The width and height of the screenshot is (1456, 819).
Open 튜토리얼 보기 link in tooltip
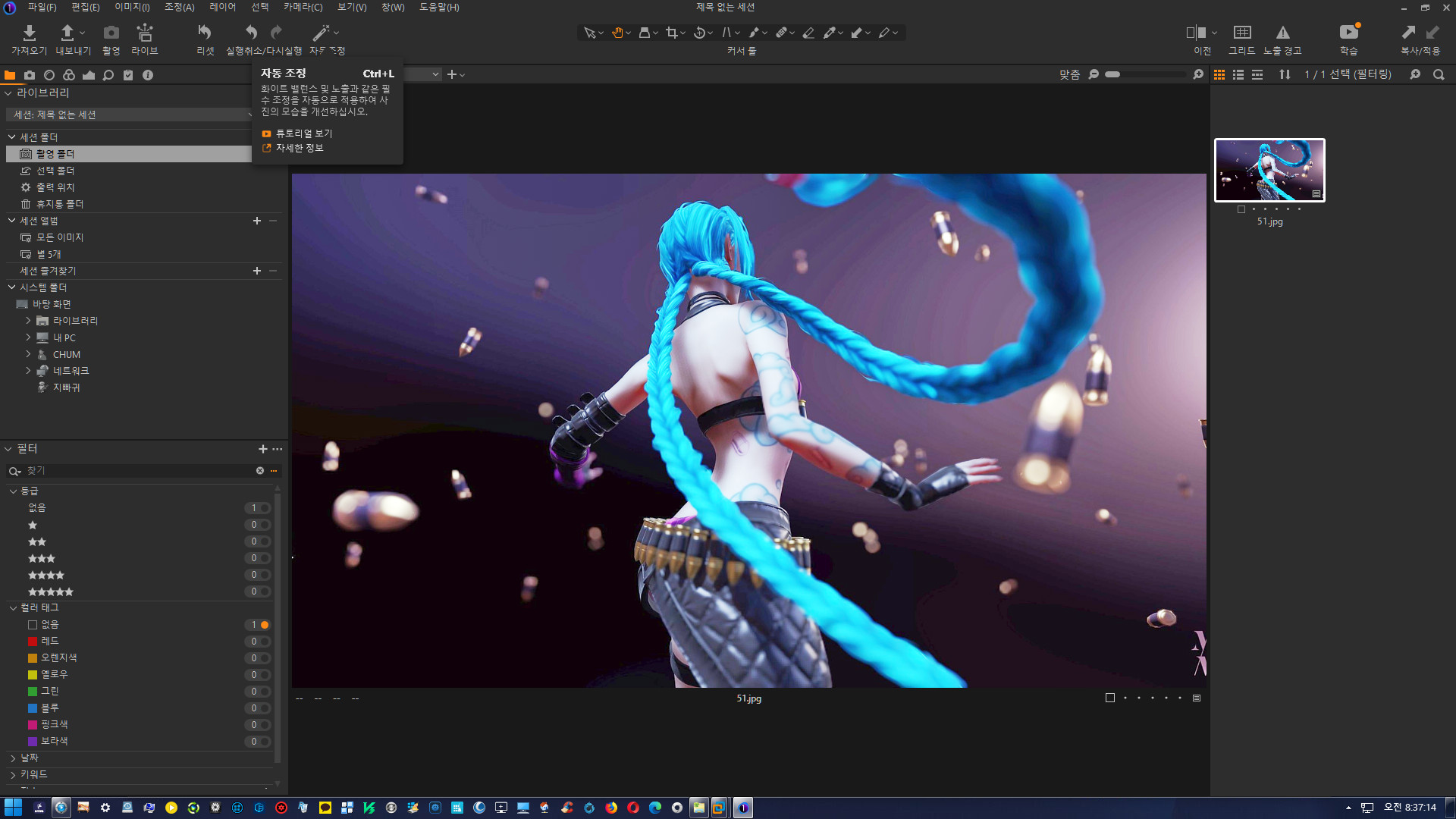[x=297, y=133]
